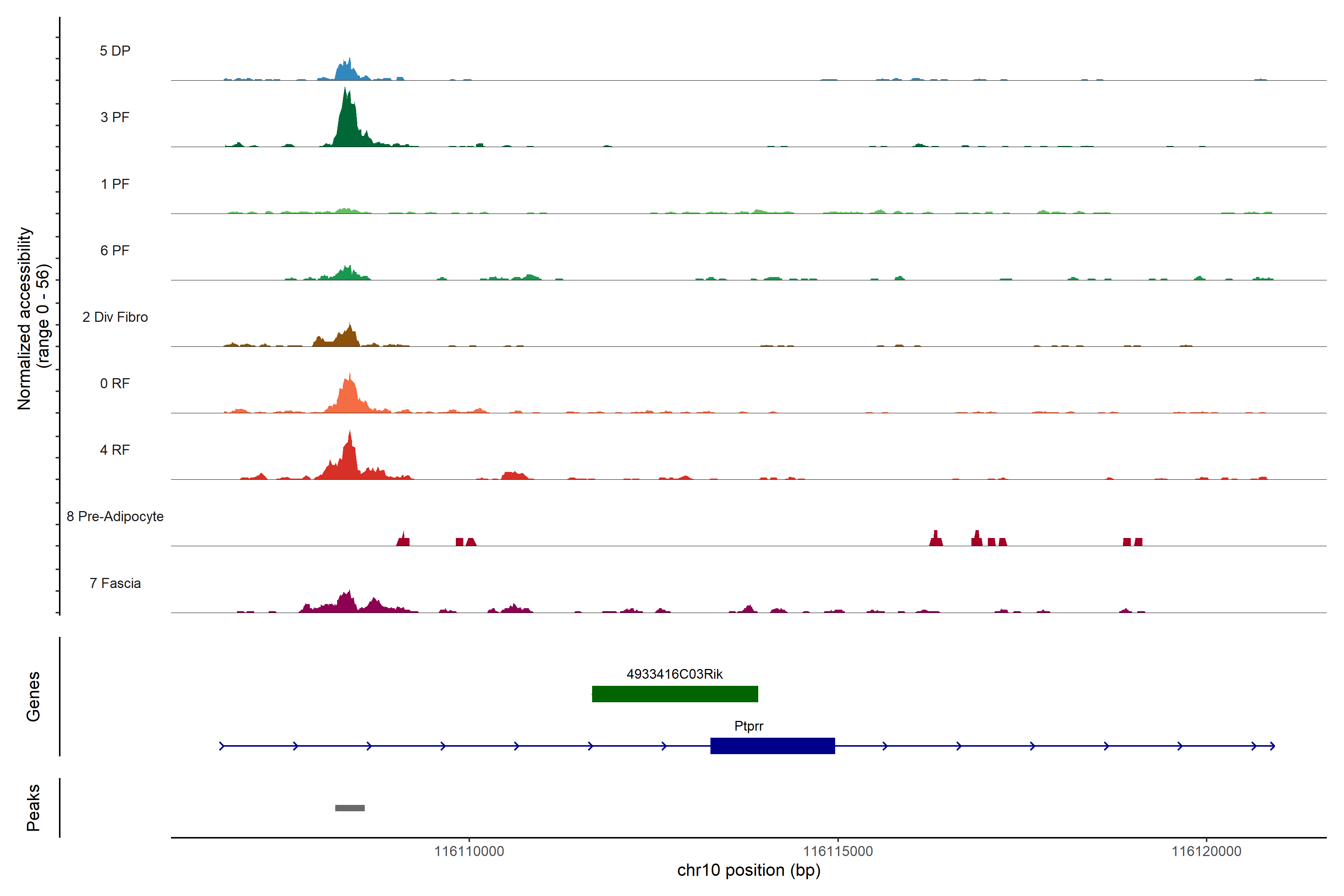This screenshot has width=1344, height=896.
Task: Click the 116120000 axis tick label
Action: (x=1206, y=852)
